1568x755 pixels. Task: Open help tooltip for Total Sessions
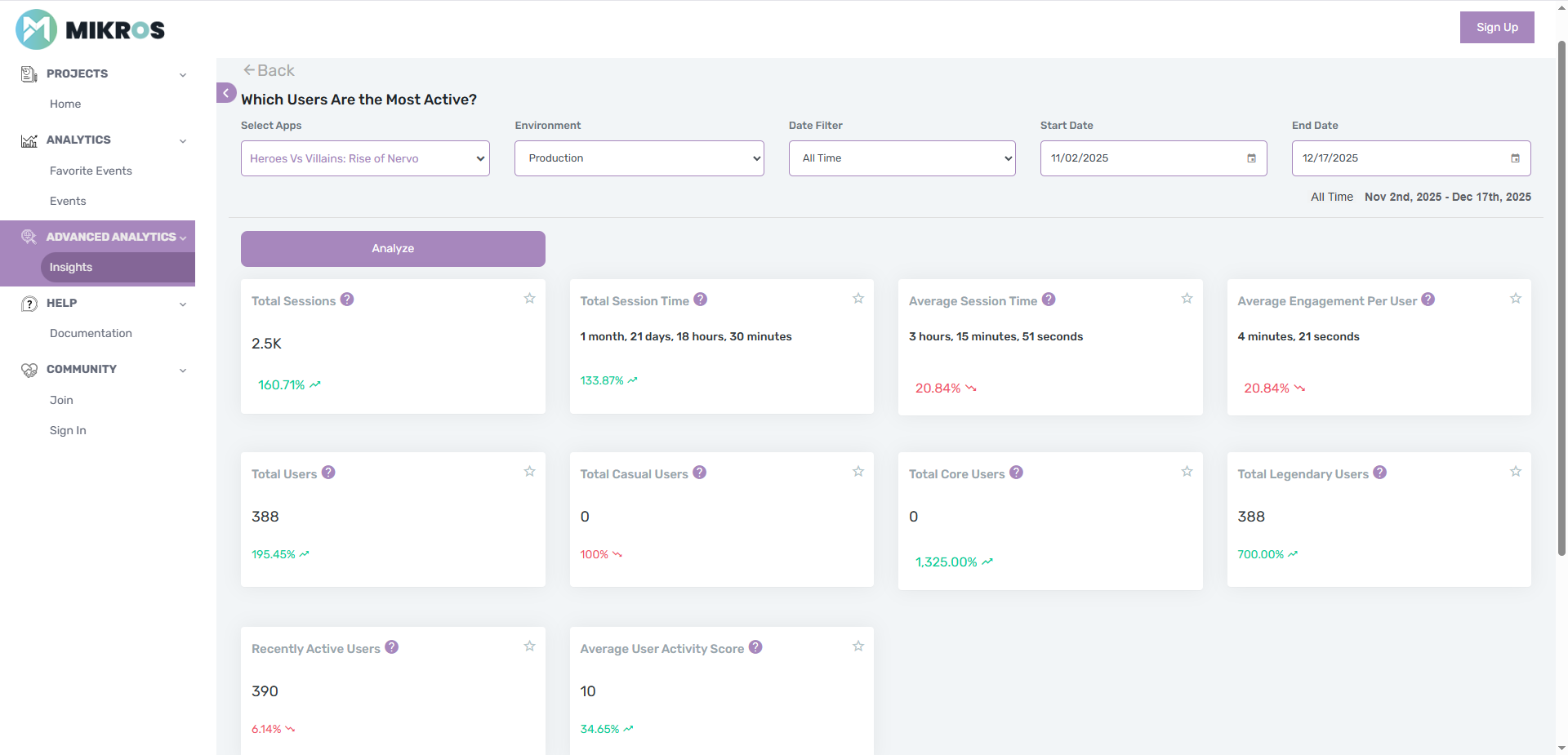(347, 300)
